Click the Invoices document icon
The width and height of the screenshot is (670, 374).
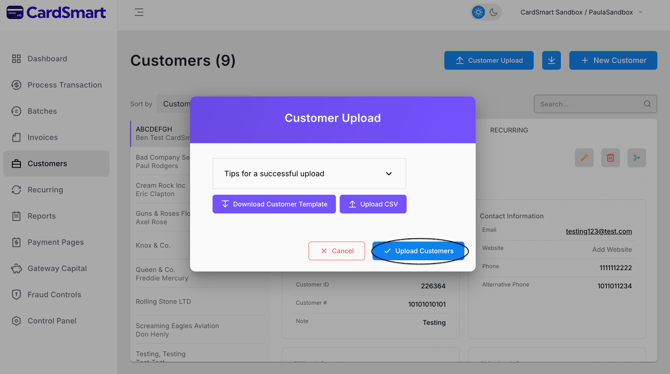point(16,137)
